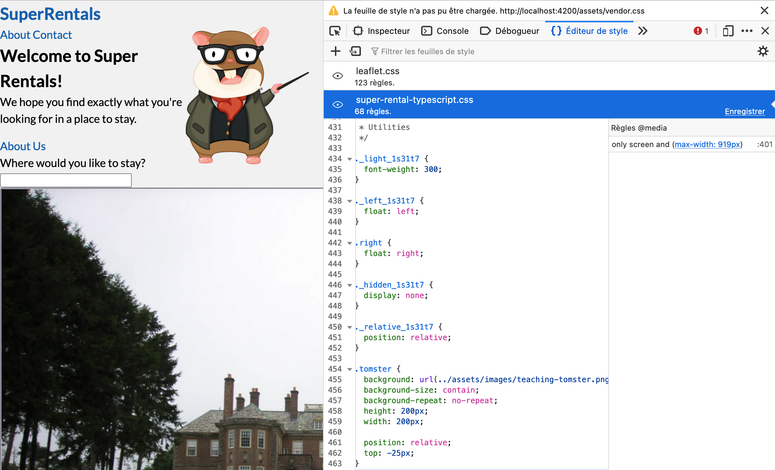Dismiss the vendor.css warning notification
The height and width of the screenshot is (470, 775).
click(763, 10)
